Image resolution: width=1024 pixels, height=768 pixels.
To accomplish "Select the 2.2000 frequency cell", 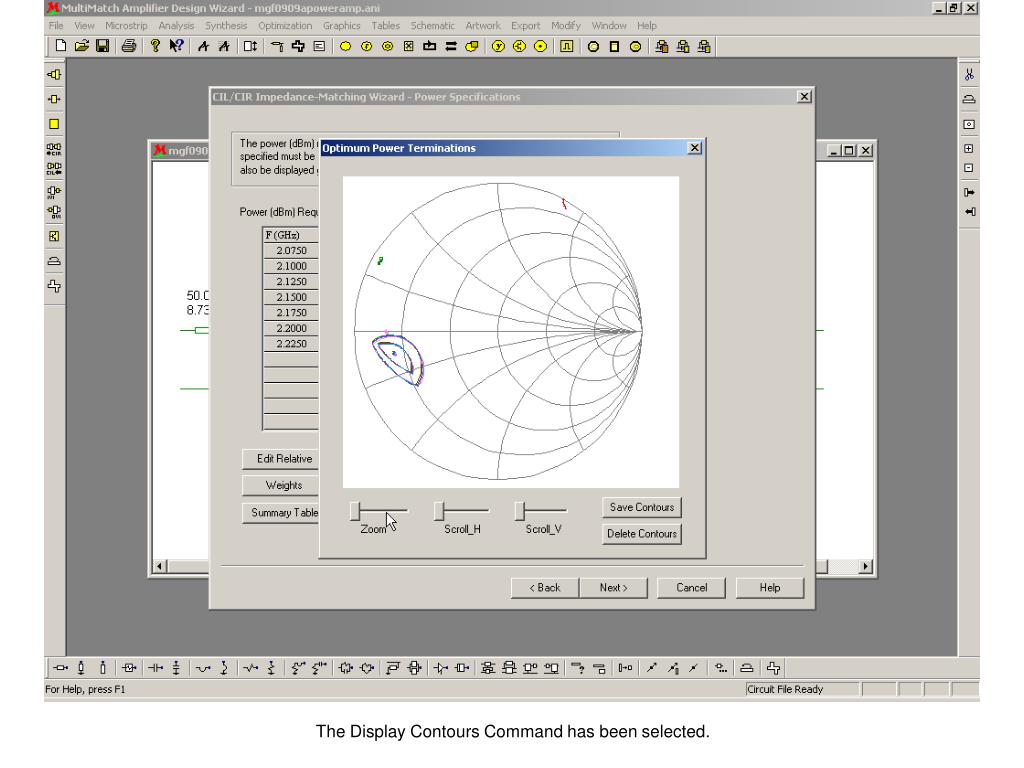I will tap(291, 328).
